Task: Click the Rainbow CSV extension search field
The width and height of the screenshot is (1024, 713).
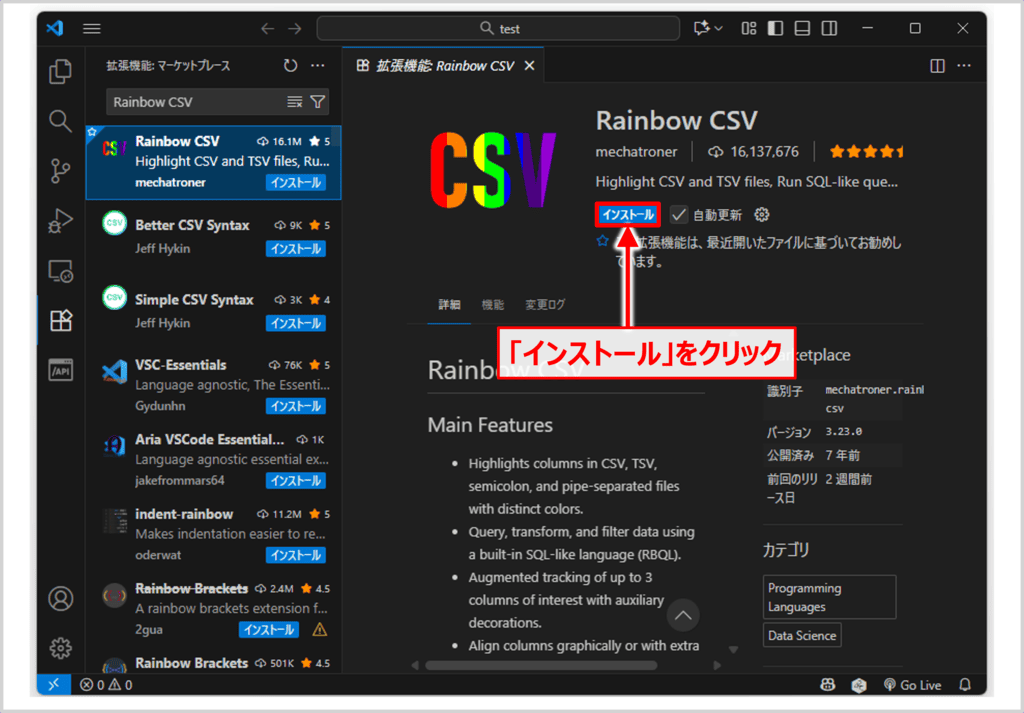Action: (196, 102)
